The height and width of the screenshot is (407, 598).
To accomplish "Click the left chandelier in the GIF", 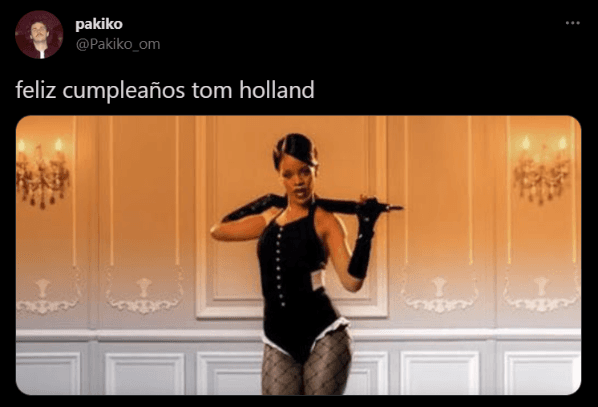I will (x=42, y=174).
